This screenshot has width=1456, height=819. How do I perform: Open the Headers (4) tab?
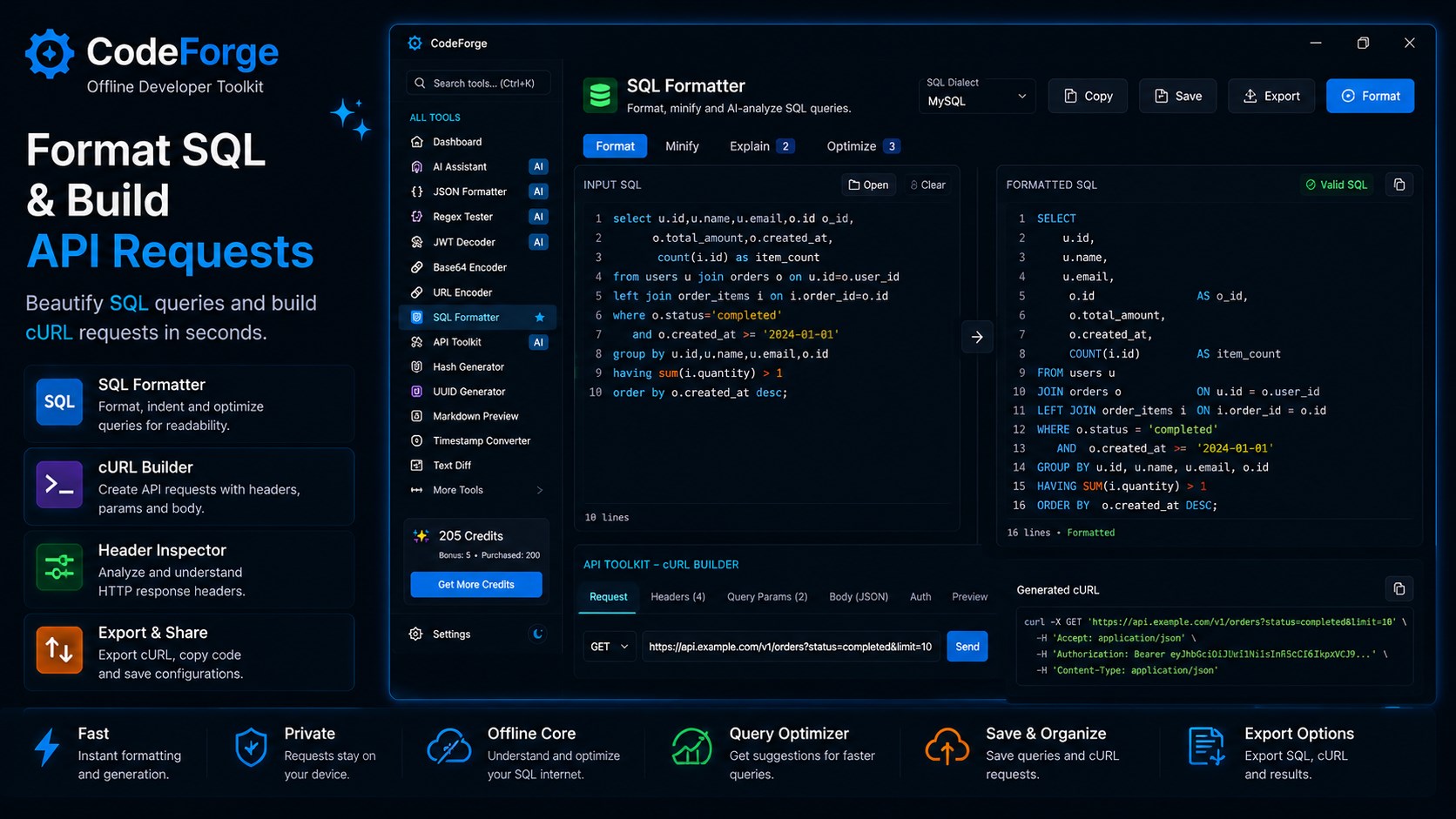677,597
